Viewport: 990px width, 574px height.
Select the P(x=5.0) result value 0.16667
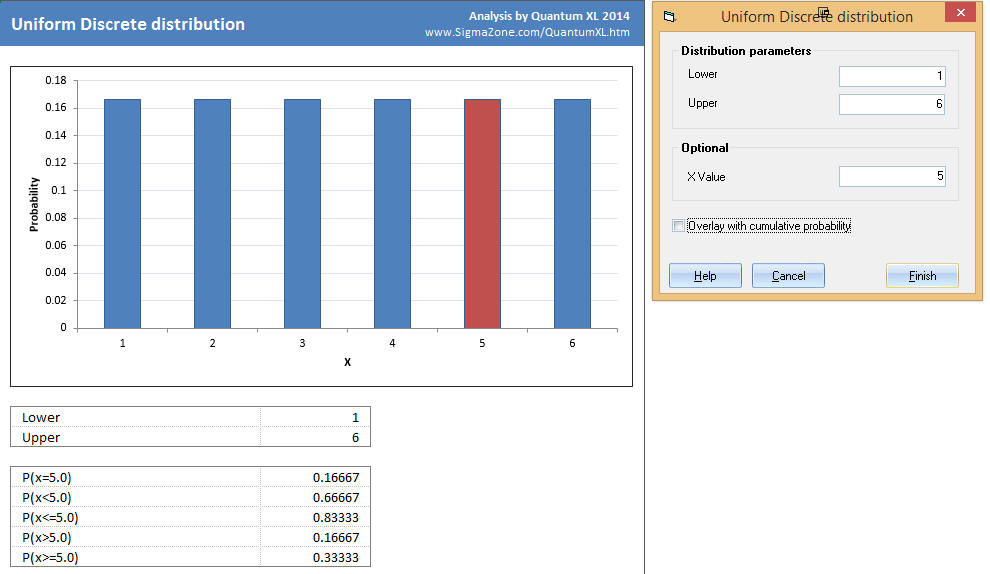tap(335, 477)
